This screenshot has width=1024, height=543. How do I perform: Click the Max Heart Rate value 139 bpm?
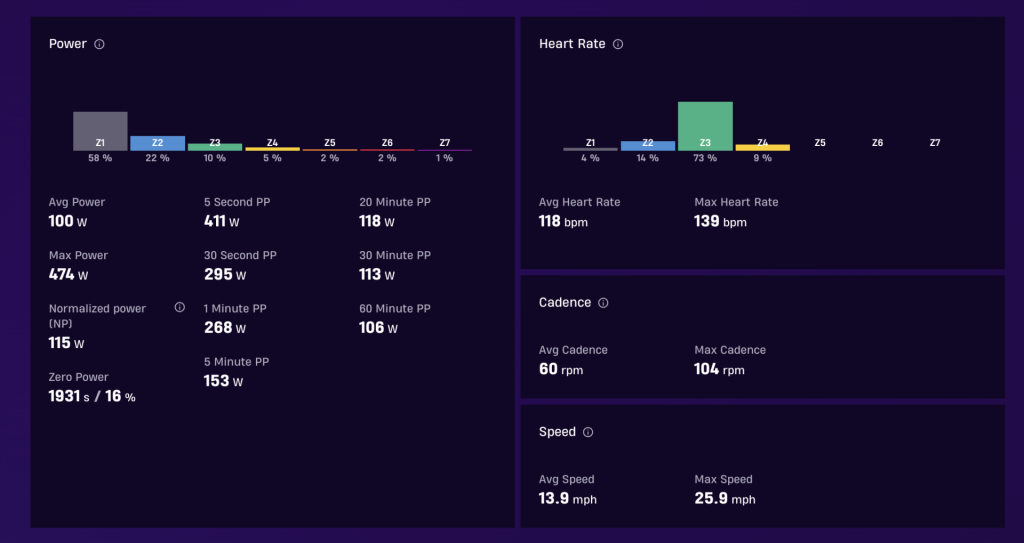720,222
